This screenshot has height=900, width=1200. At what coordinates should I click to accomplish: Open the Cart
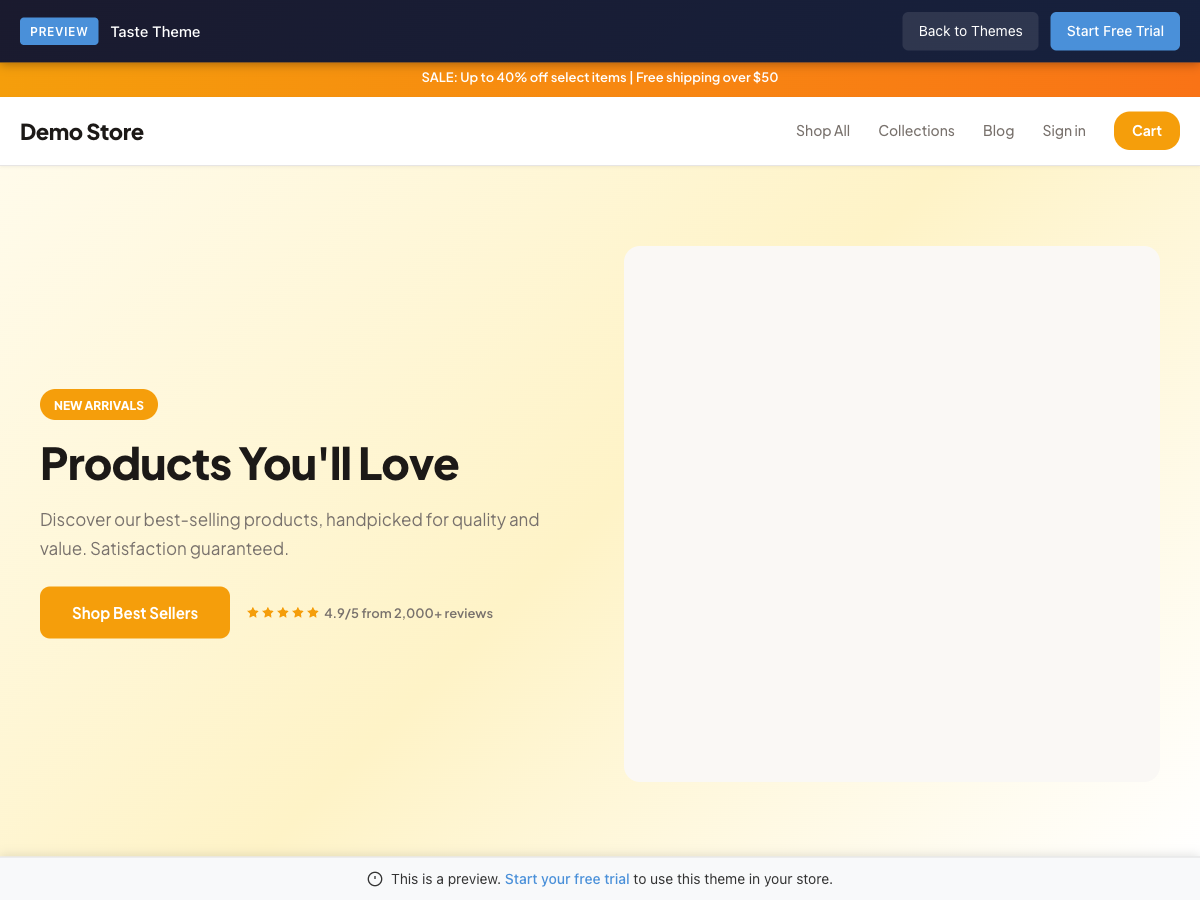[1146, 131]
